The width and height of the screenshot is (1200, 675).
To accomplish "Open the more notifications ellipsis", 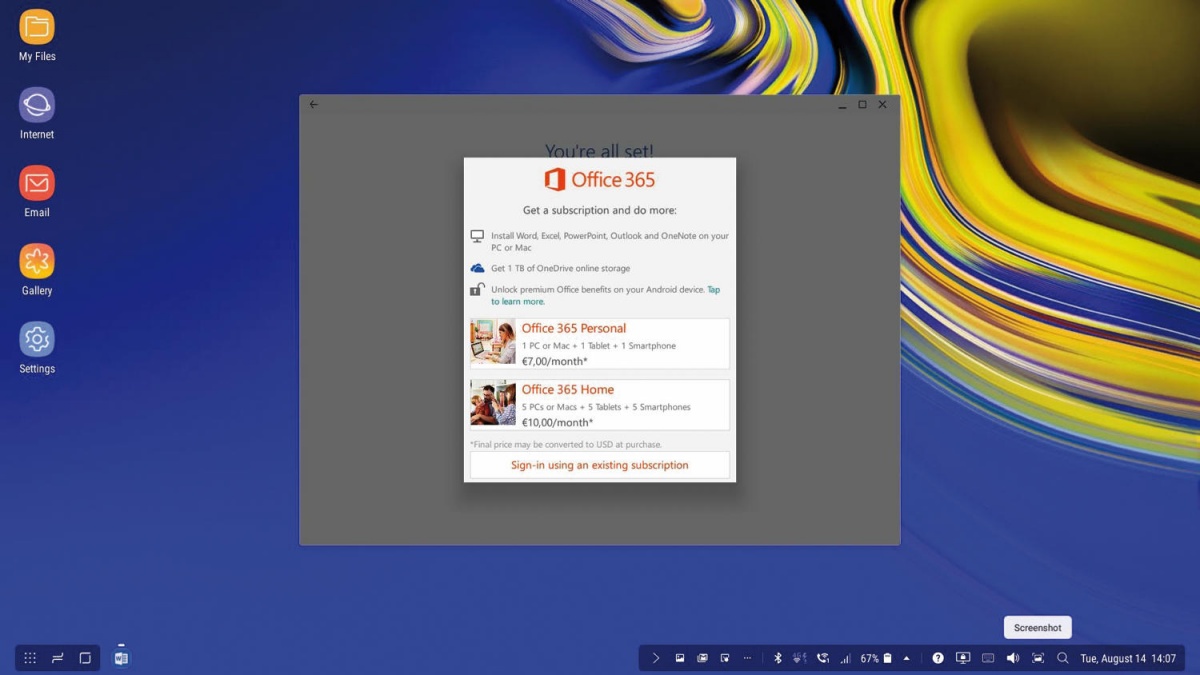I will tap(746, 658).
